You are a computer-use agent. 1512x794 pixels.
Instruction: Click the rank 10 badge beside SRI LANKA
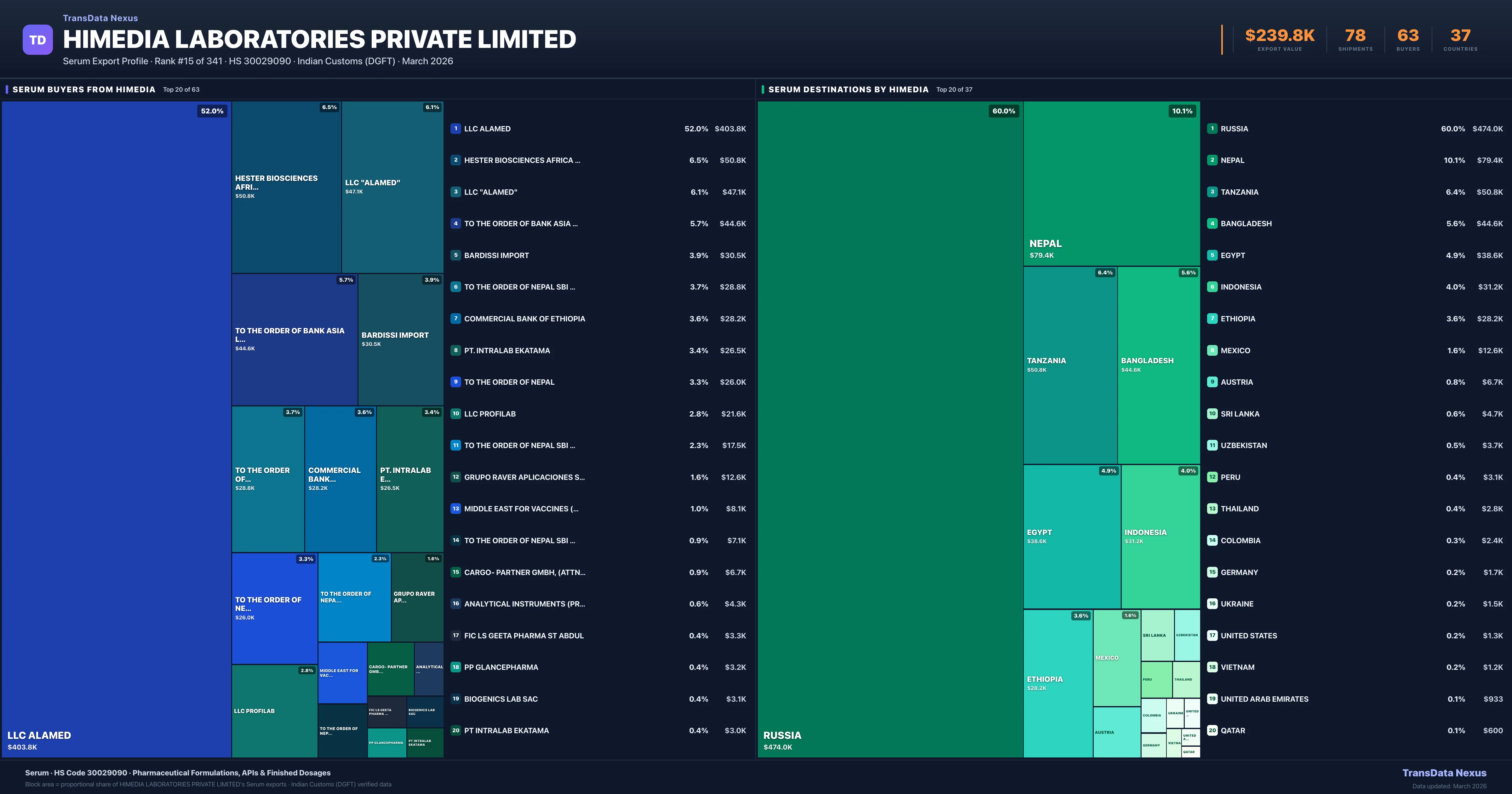pyautogui.click(x=1211, y=413)
